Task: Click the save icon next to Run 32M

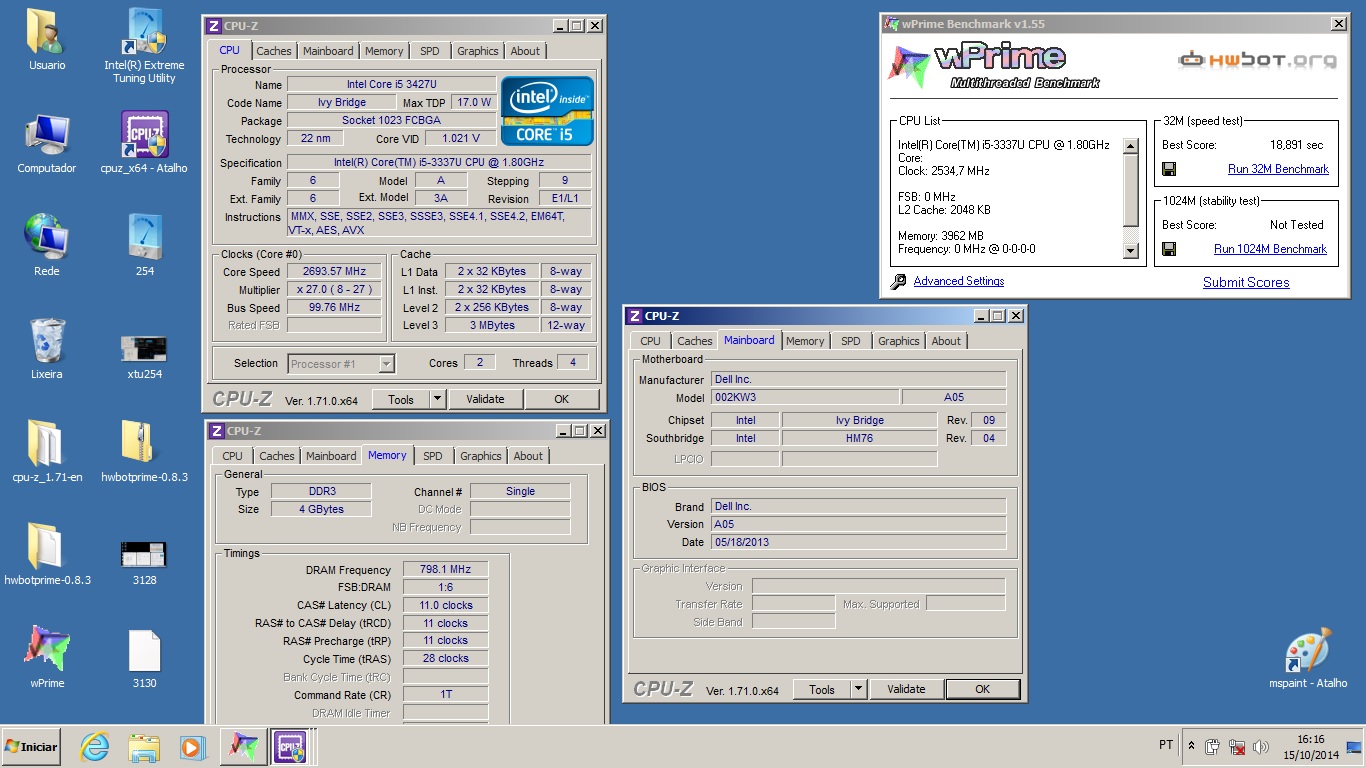Action: [x=1168, y=169]
